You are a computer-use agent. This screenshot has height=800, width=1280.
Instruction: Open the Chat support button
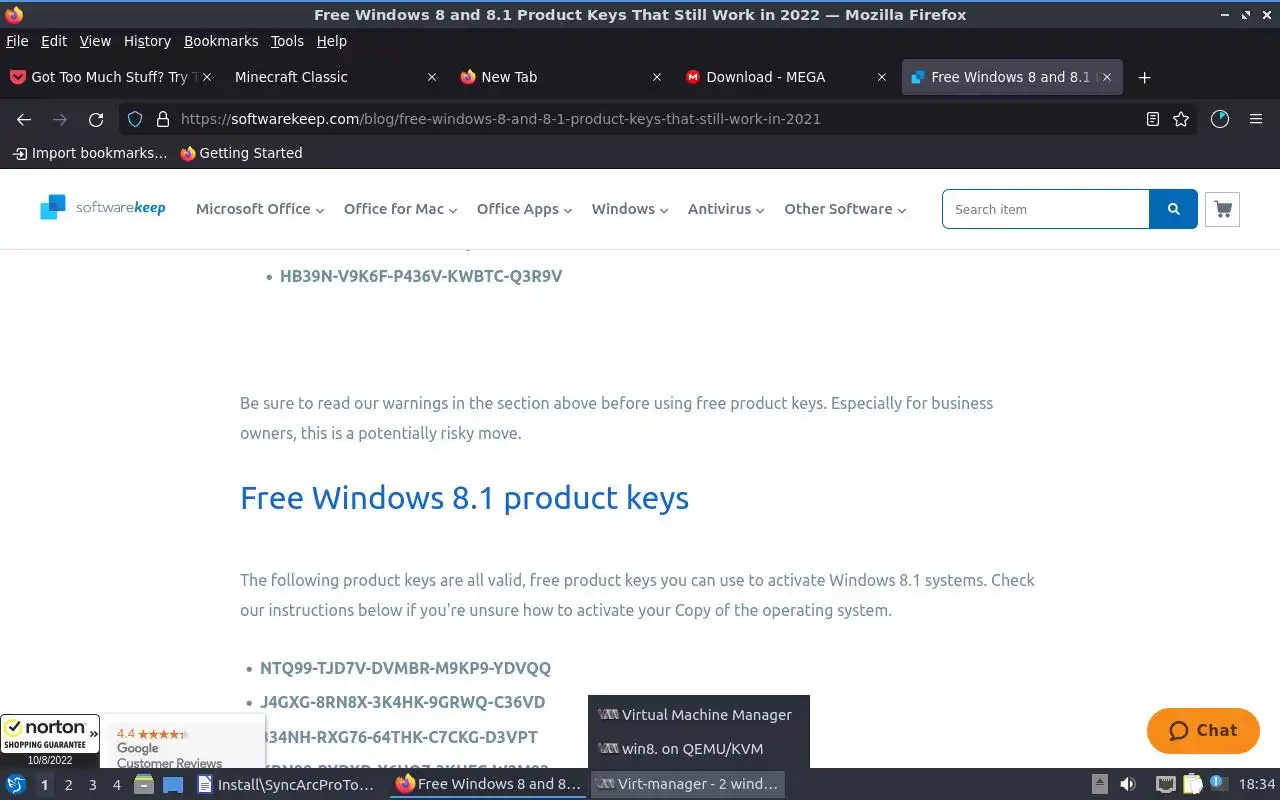coord(1203,731)
